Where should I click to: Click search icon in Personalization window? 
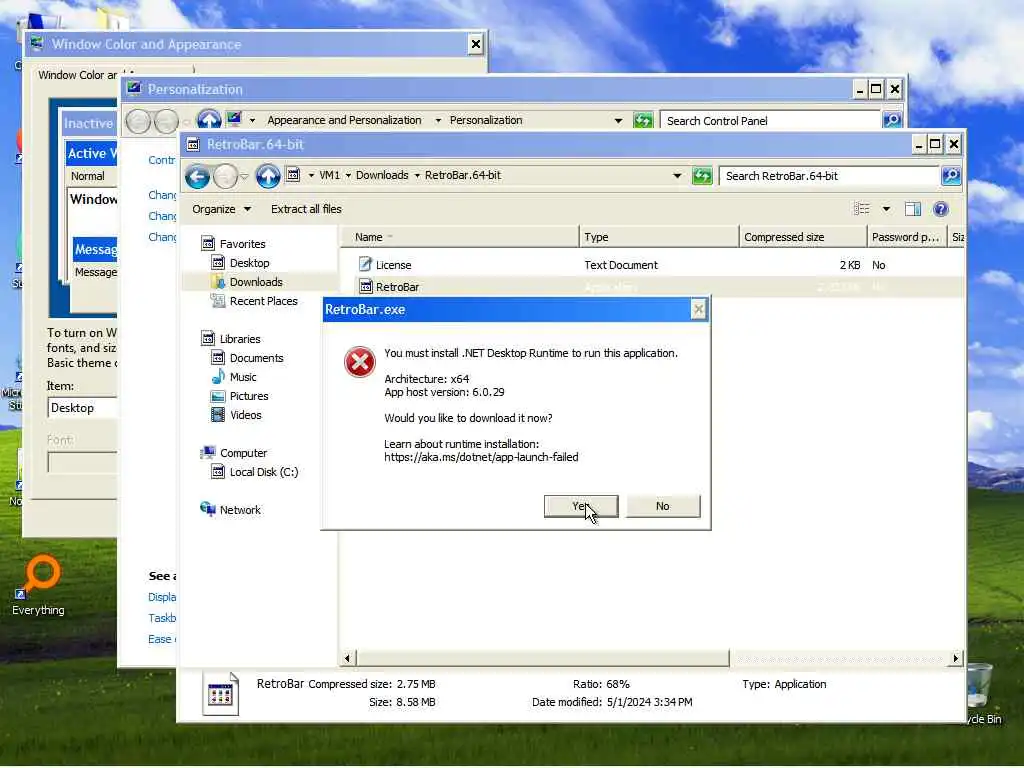[892, 120]
